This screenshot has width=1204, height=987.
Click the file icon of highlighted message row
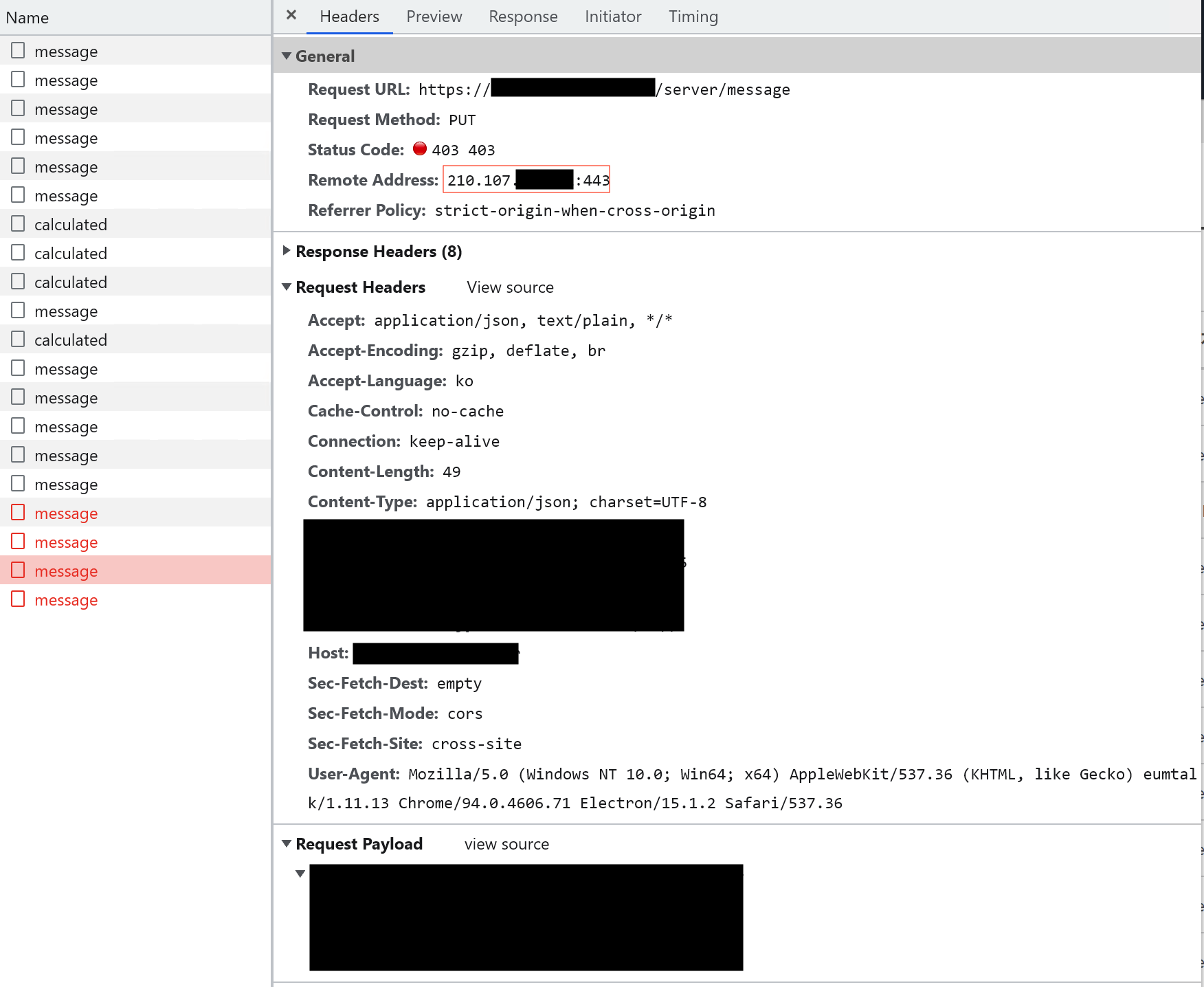[18, 570]
